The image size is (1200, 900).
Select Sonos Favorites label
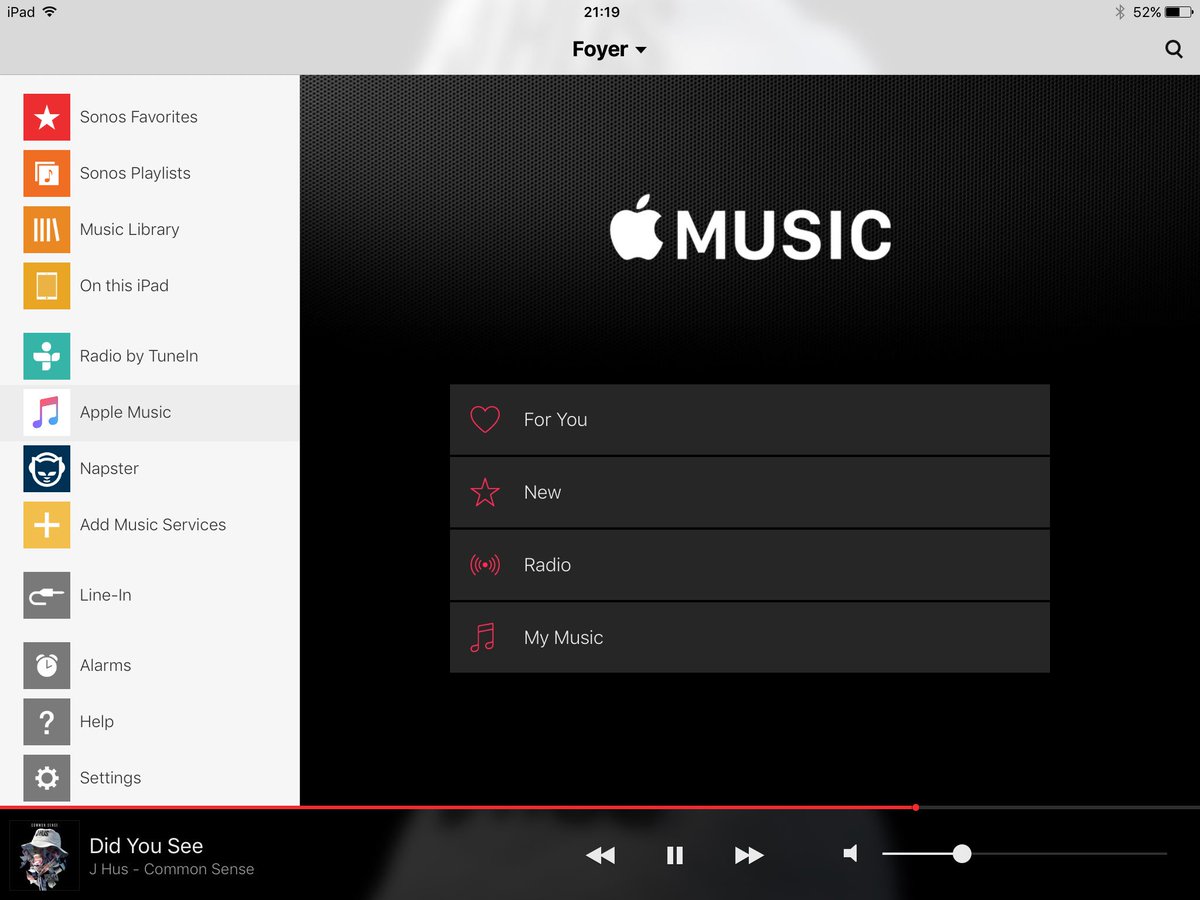point(139,117)
